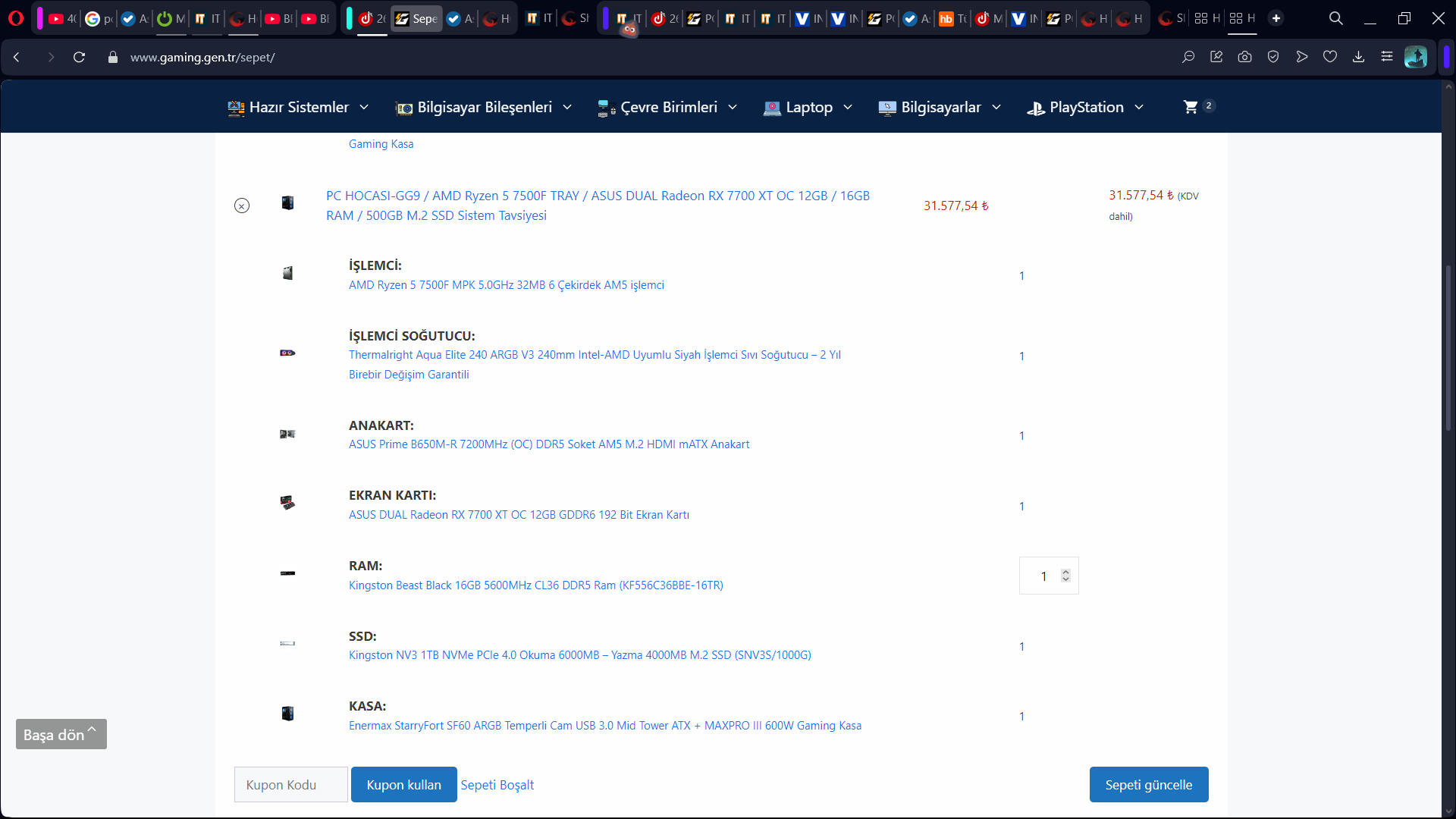Open AMD Ryzen 5 7500F processor link
Viewport: 1456px width, 819px height.
[507, 285]
